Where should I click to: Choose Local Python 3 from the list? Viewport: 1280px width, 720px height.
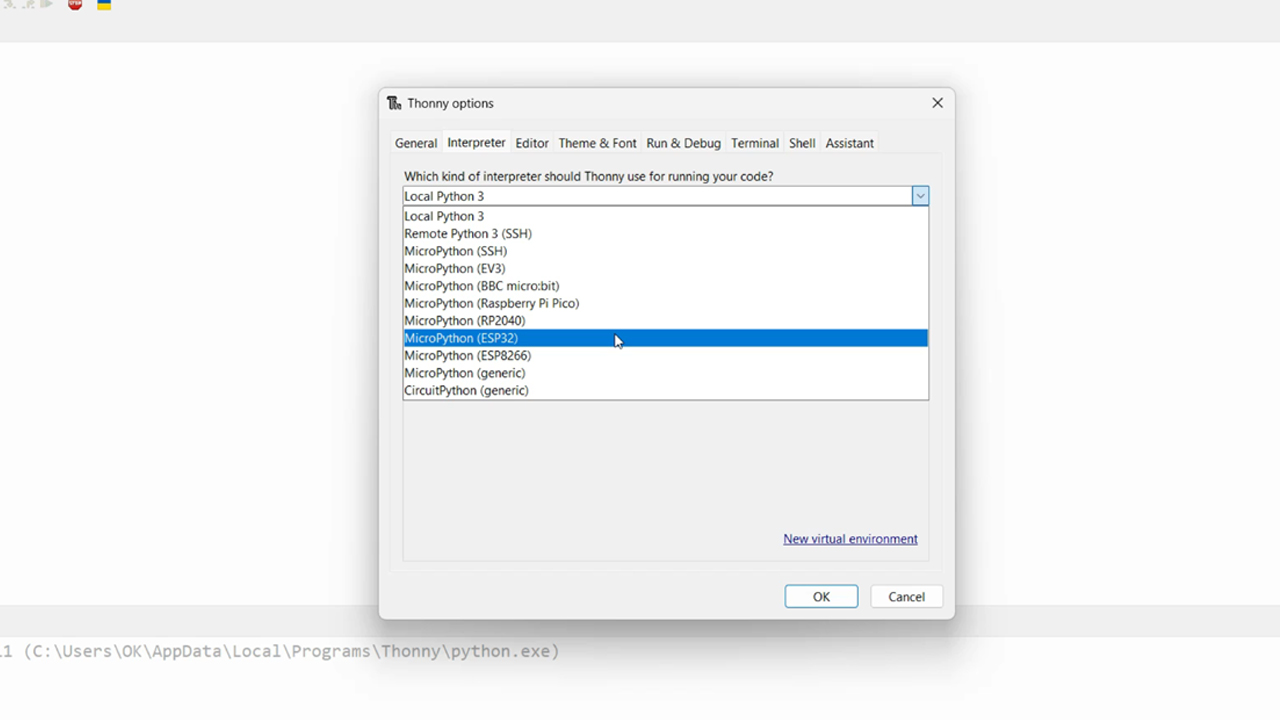pyautogui.click(x=665, y=216)
